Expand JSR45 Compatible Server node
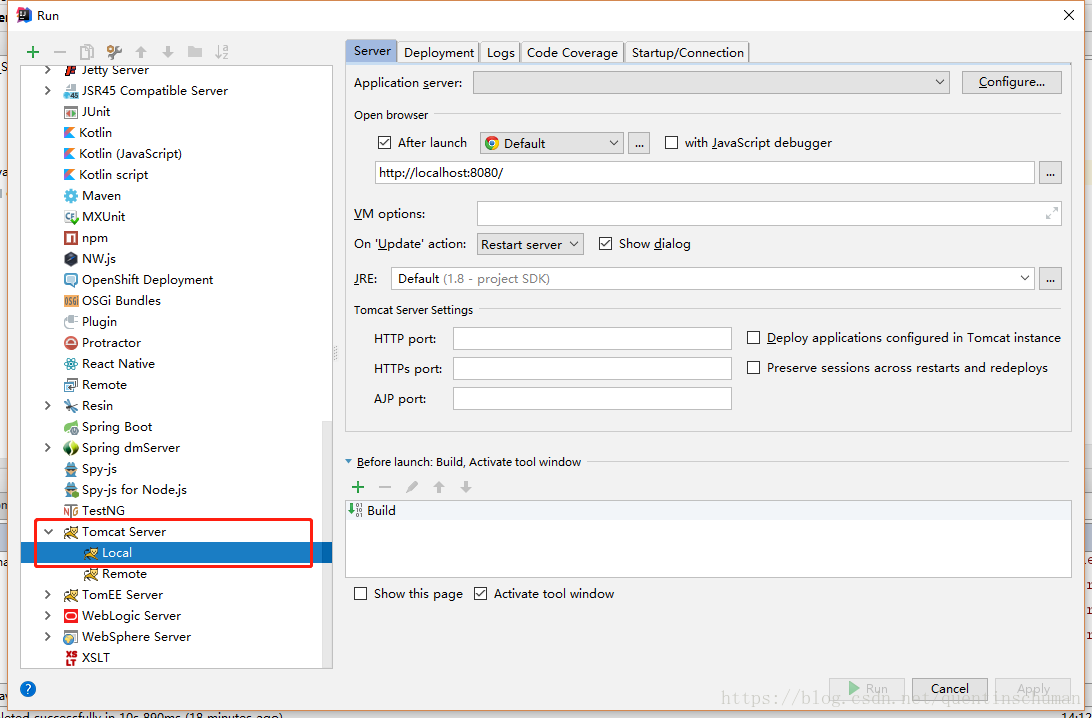 coord(47,91)
